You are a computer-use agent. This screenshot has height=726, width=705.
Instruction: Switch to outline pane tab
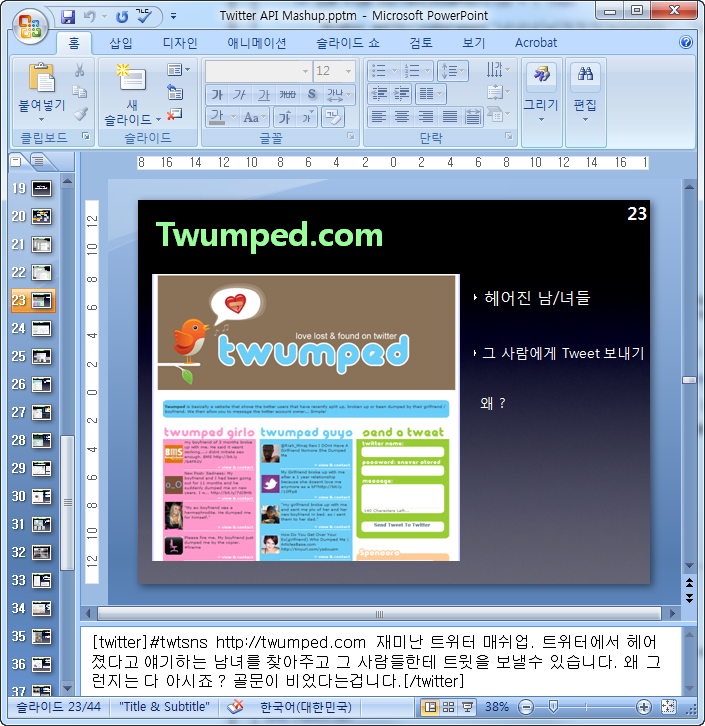39,162
